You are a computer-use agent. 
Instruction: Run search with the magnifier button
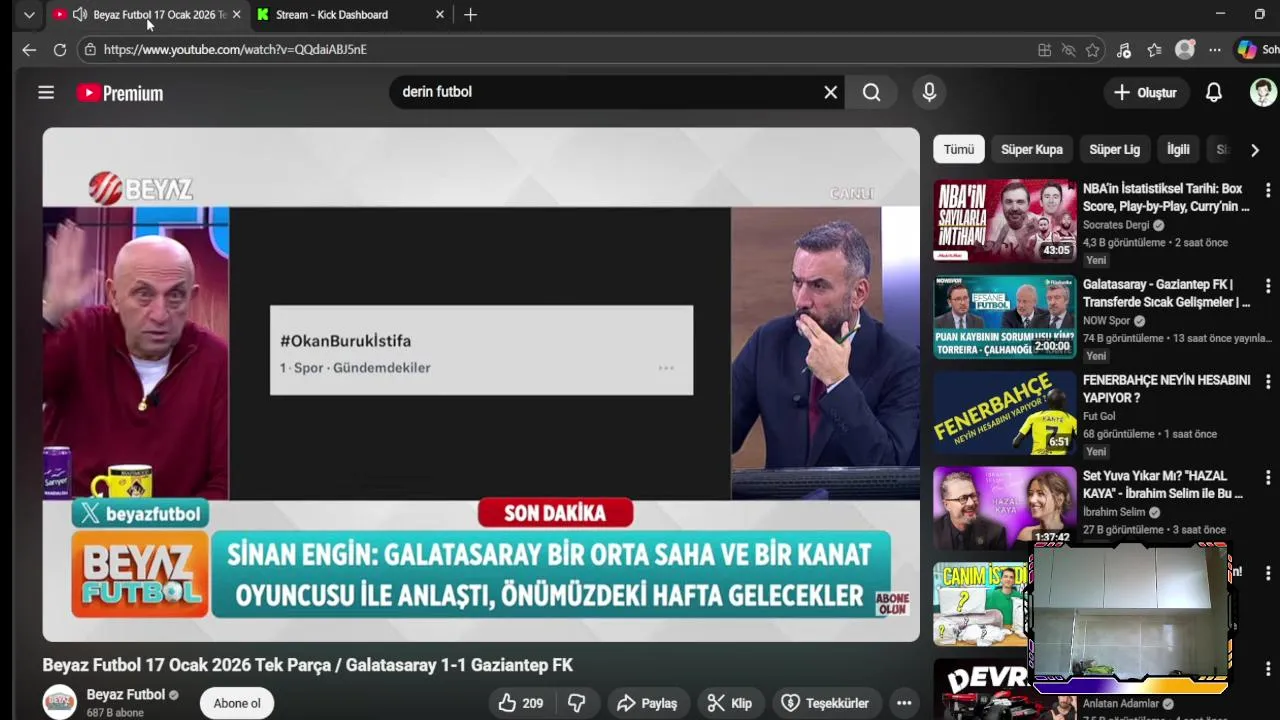click(x=872, y=92)
